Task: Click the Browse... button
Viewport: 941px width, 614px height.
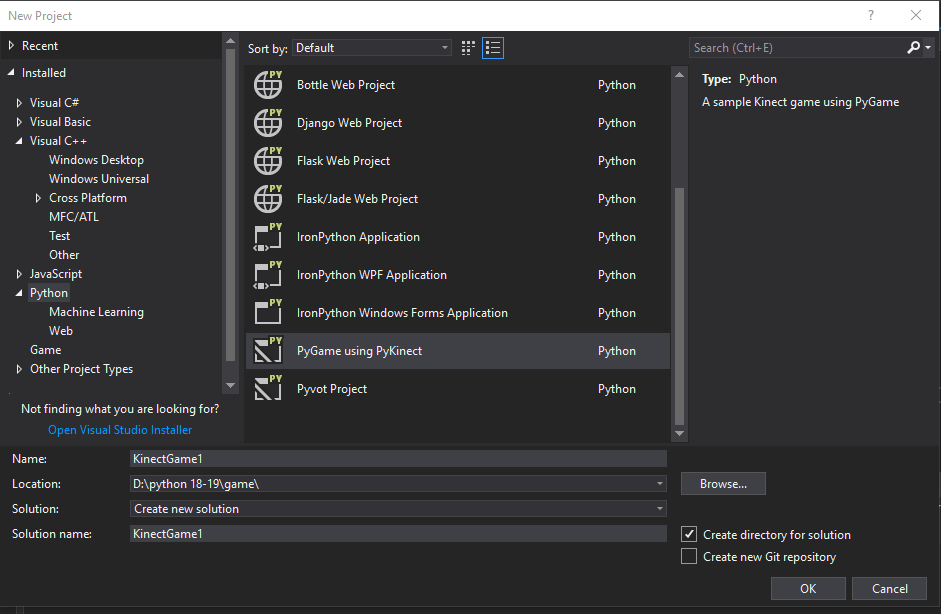Action: (x=723, y=484)
